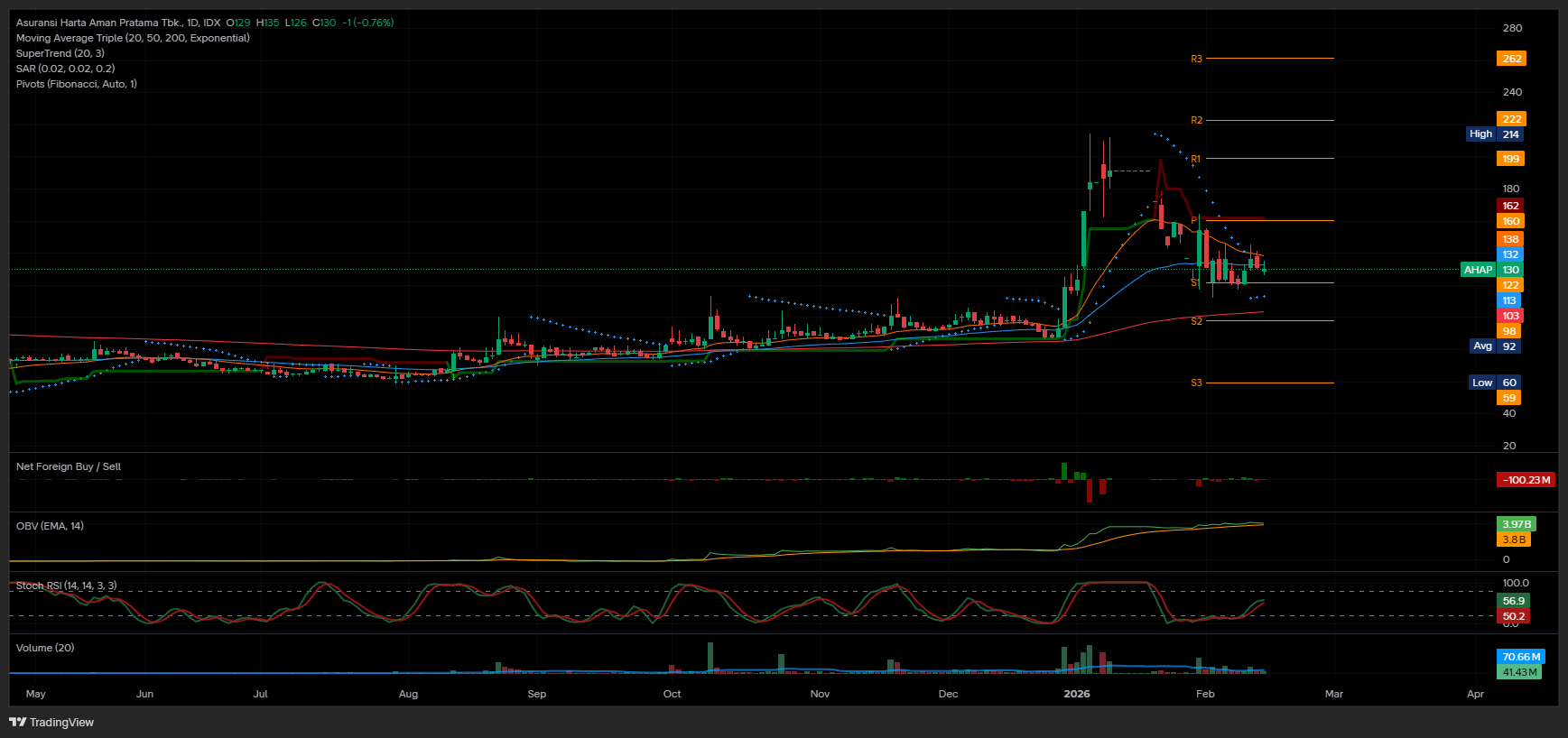Click the 2026 marker on time axis
The height and width of the screenshot is (738, 1568).
coord(1077,694)
